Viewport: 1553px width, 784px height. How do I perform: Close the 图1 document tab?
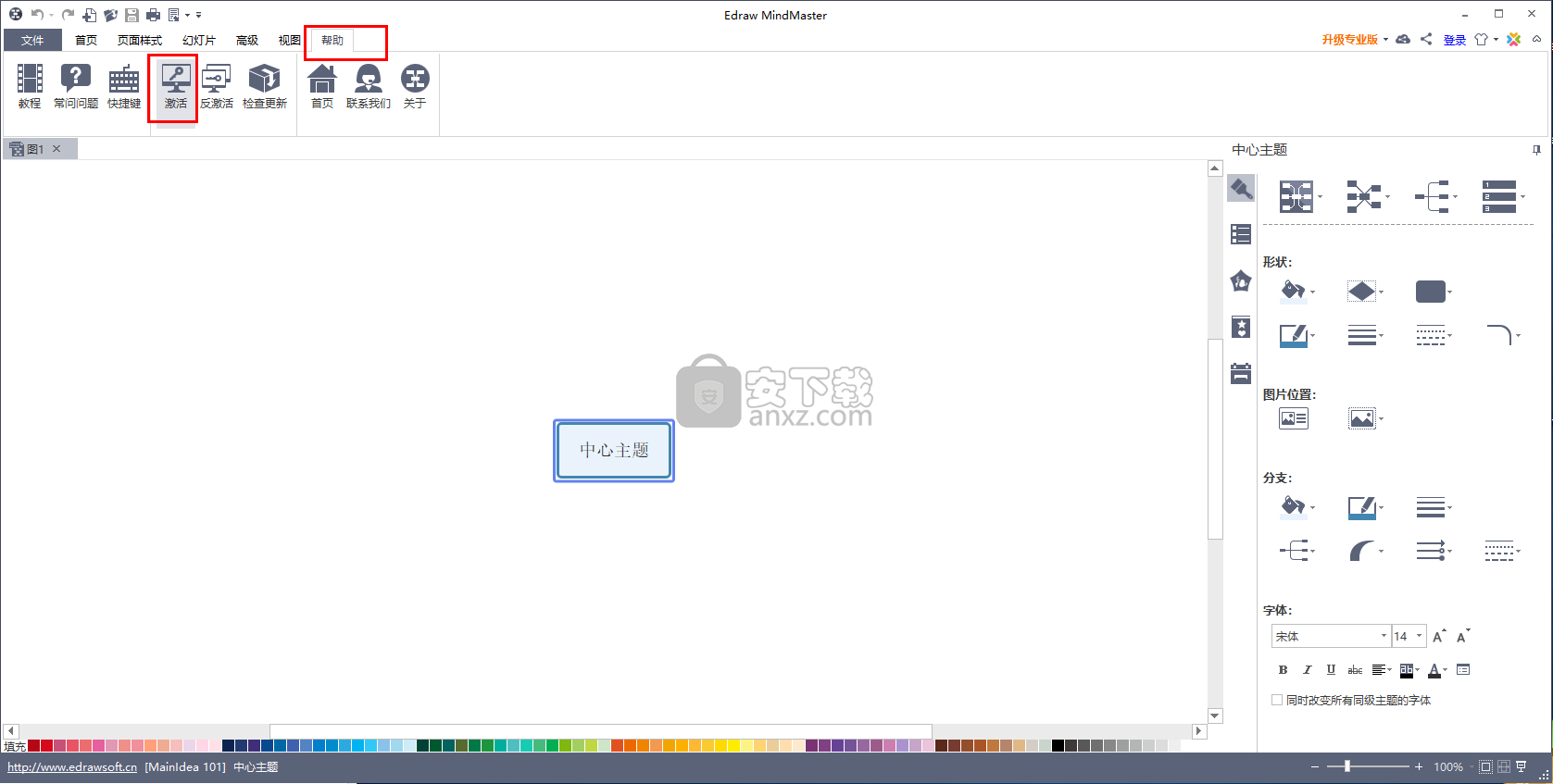pos(56,148)
